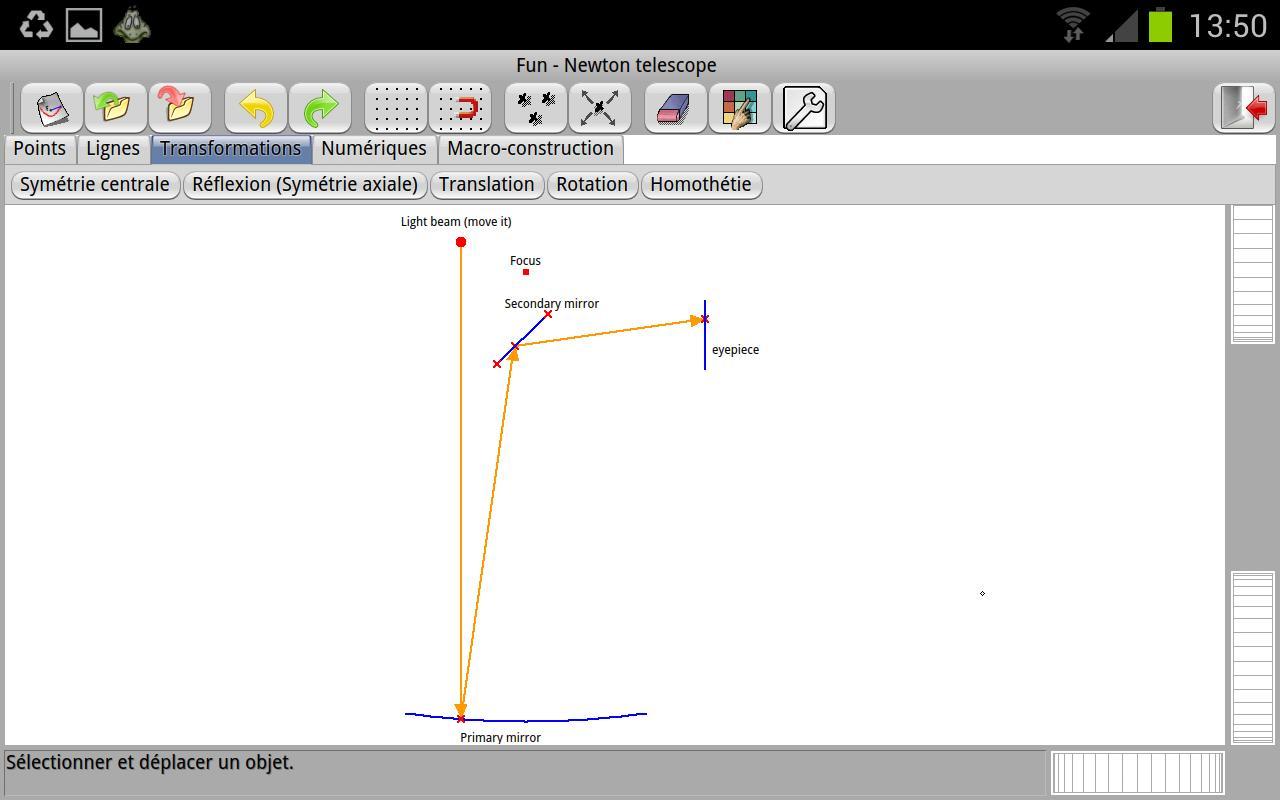
Task: Click the four-arrows move view icon
Action: click(x=599, y=108)
